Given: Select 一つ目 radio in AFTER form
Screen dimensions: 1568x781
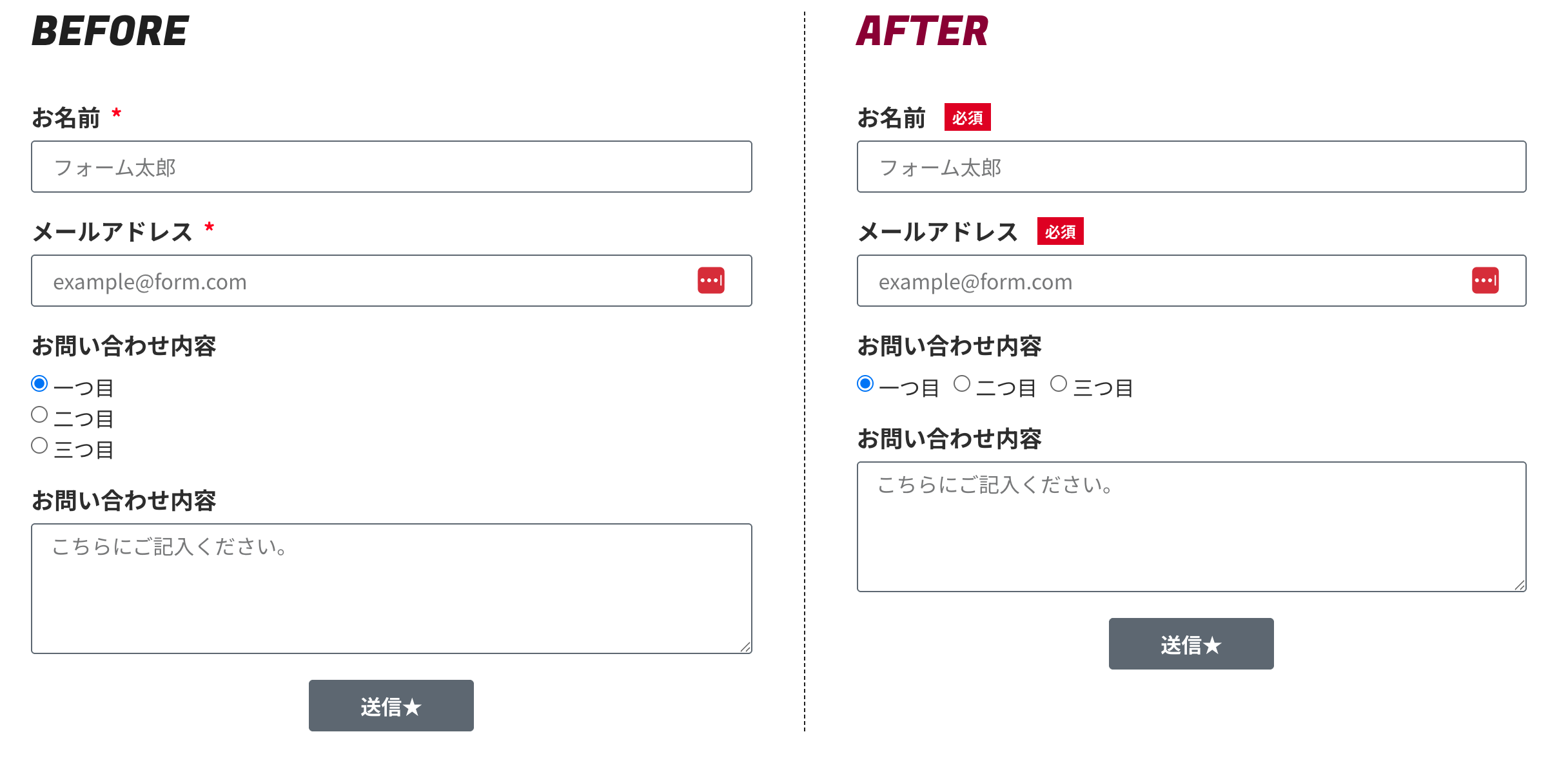Looking at the screenshot, I should click(865, 384).
